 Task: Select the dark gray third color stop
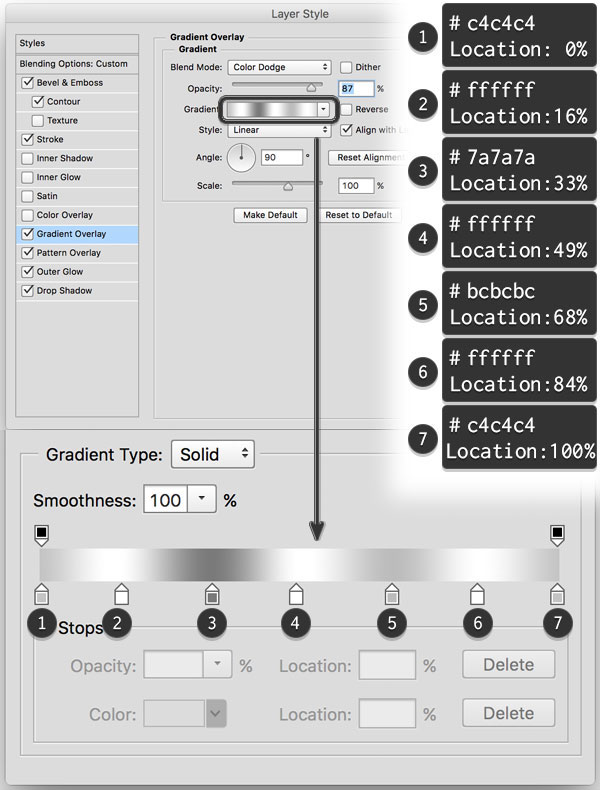tap(212, 594)
